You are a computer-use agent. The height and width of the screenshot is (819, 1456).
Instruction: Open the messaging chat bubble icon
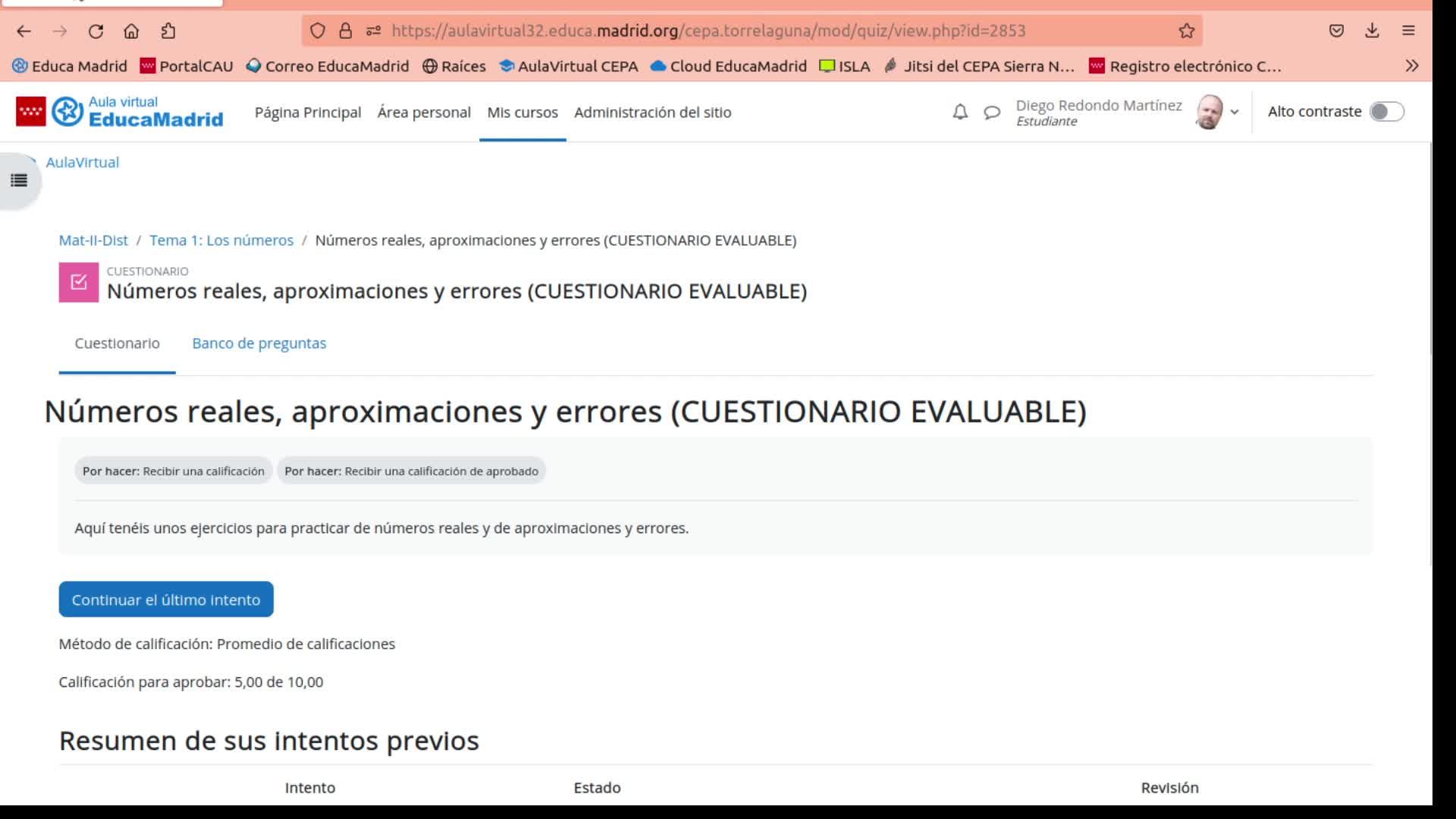coord(991,112)
